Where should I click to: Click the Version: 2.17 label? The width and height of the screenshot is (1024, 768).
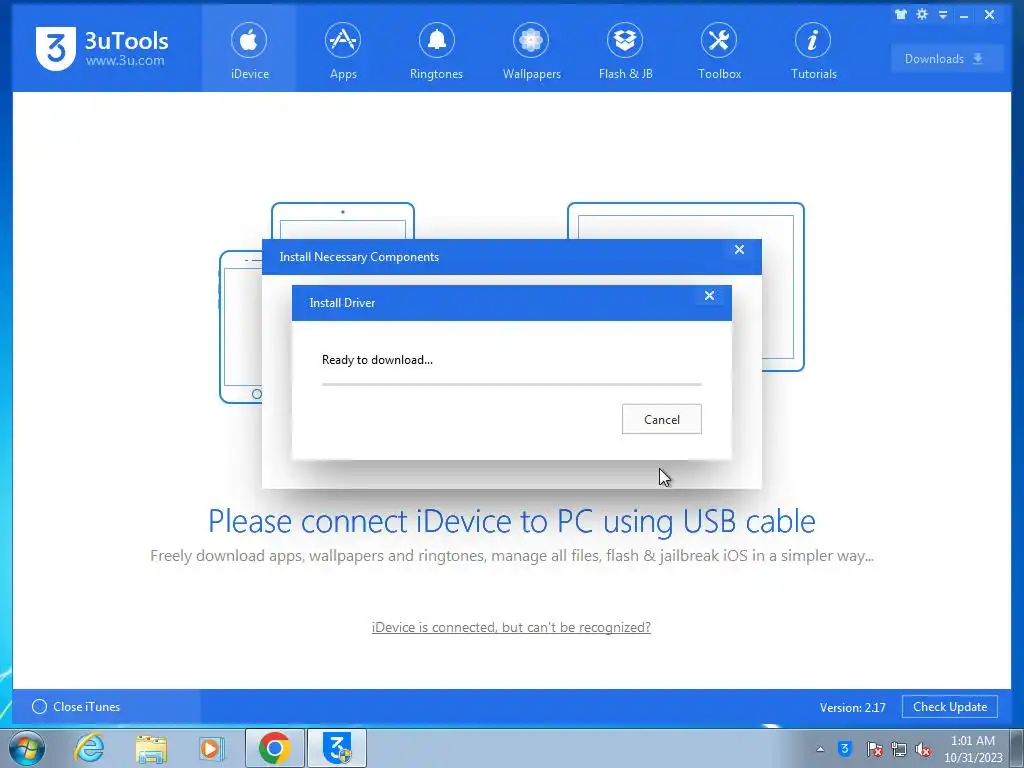pyautogui.click(x=852, y=707)
